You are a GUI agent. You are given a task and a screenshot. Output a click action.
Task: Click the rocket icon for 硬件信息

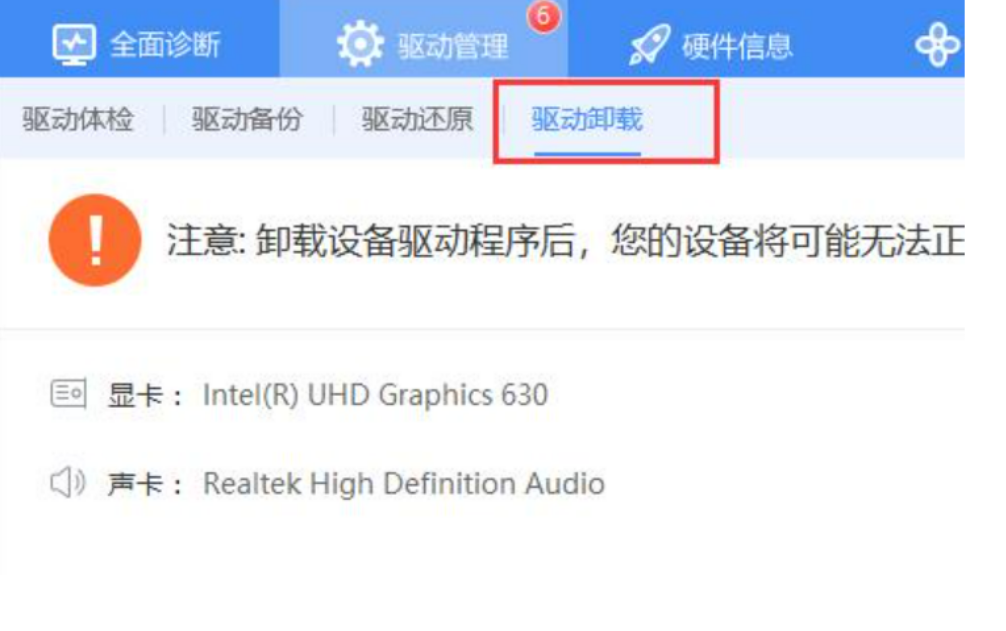pos(649,44)
